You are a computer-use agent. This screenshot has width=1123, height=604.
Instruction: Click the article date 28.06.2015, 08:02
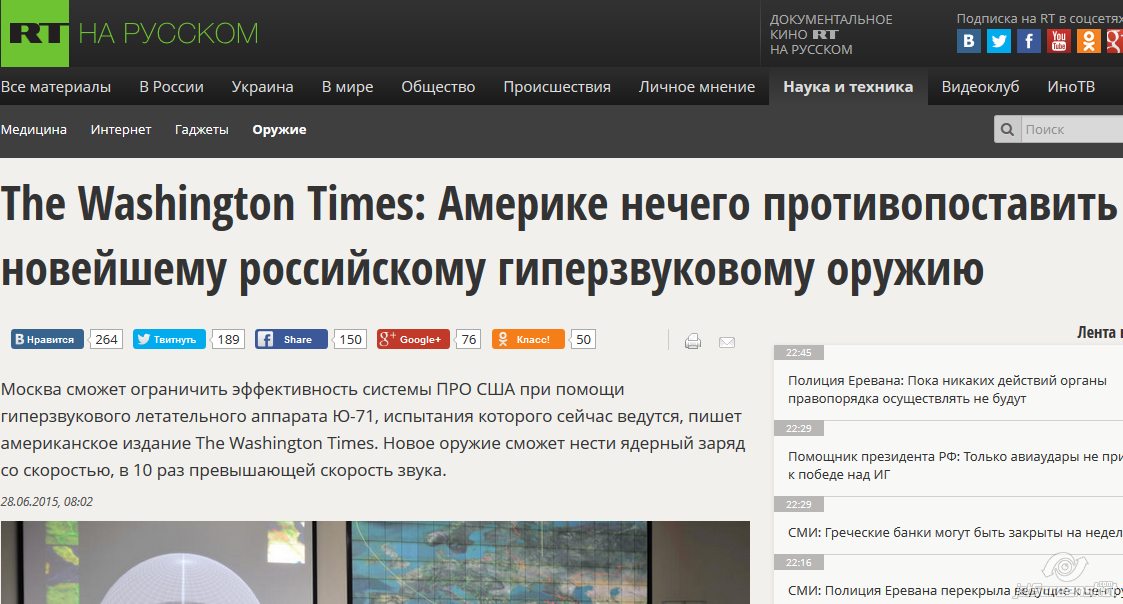[47, 502]
